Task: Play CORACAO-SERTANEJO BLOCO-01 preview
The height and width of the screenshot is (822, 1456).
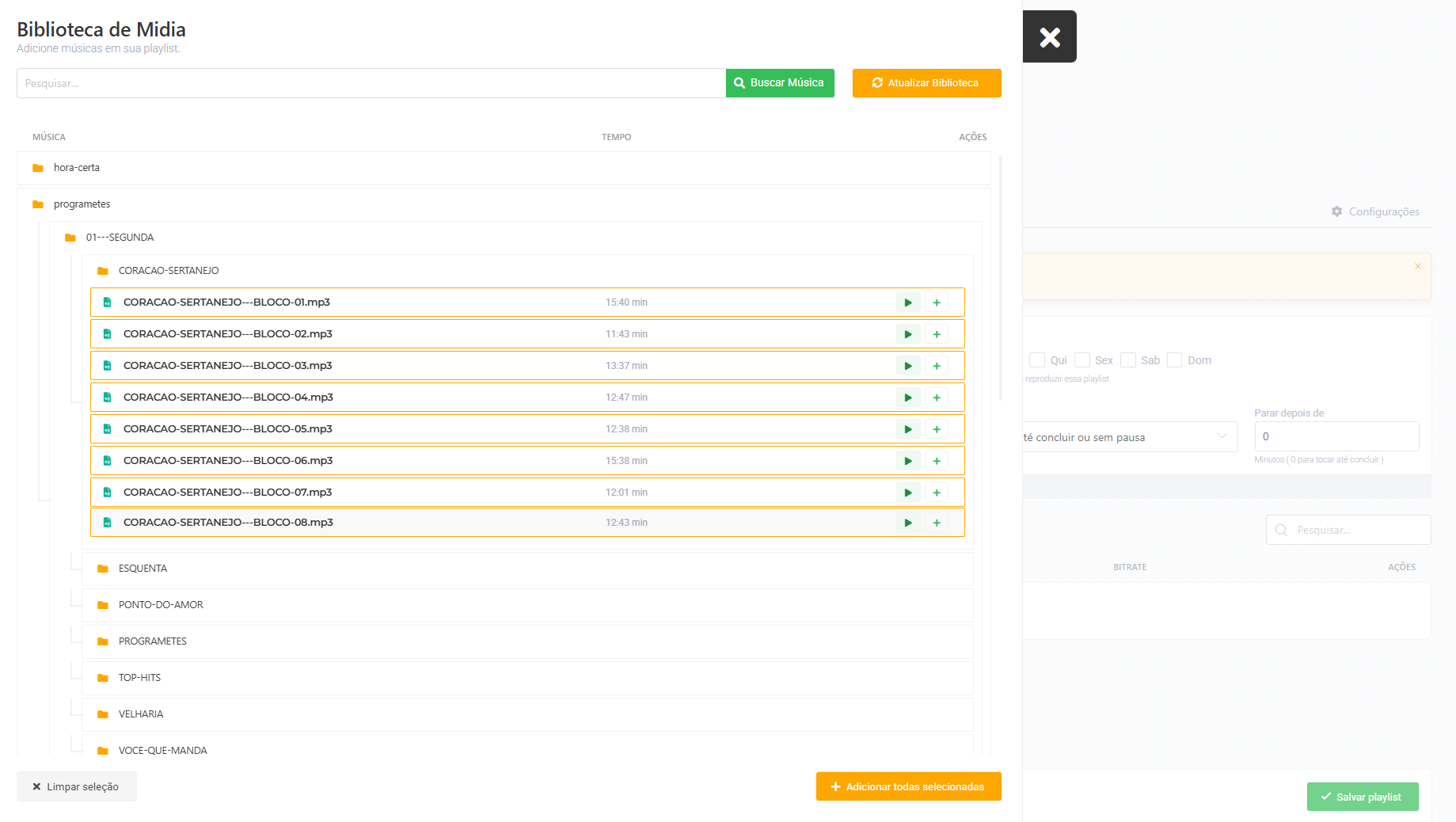Action: tap(908, 303)
